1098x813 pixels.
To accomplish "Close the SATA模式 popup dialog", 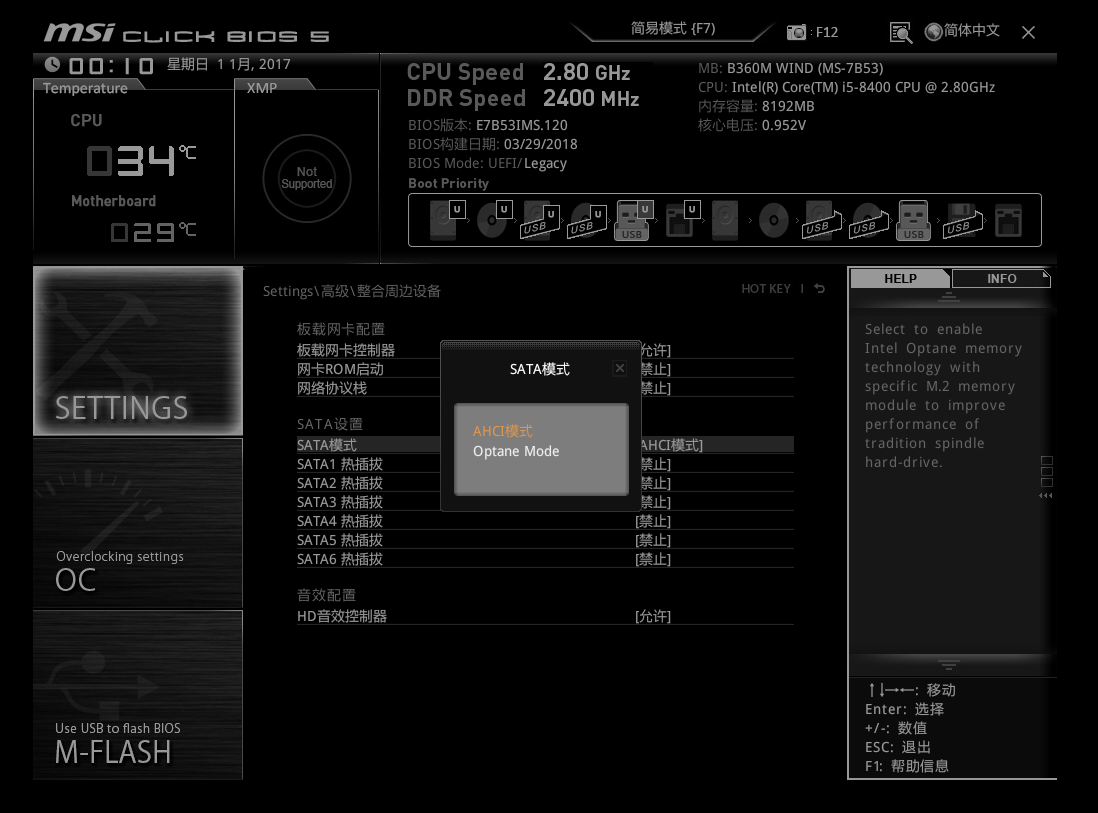I will (620, 368).
